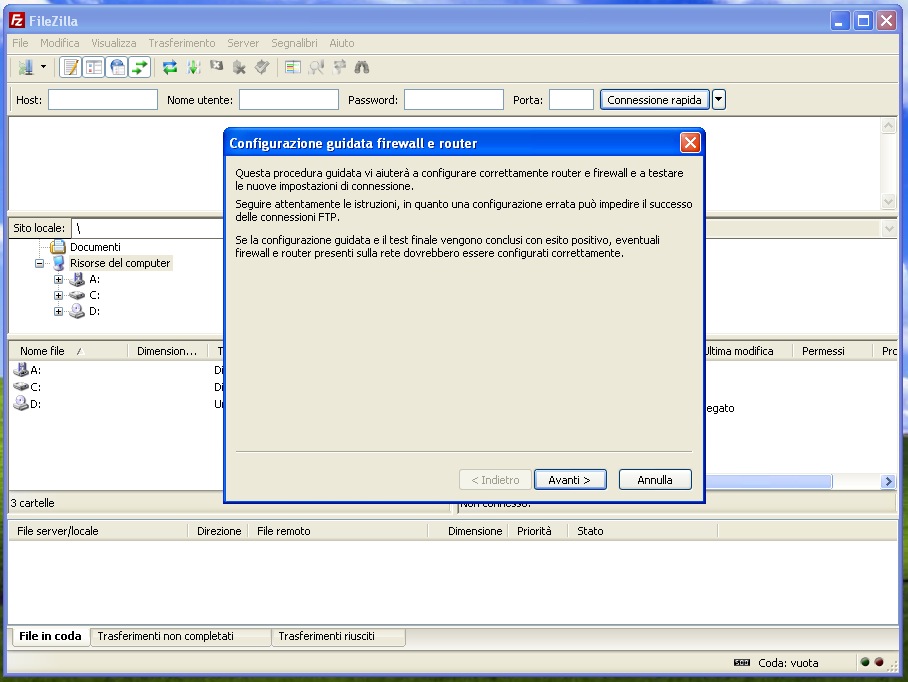Open the Trasferimento menu
The height and width of the screenshot is (682, 908).
pos(181,43)
